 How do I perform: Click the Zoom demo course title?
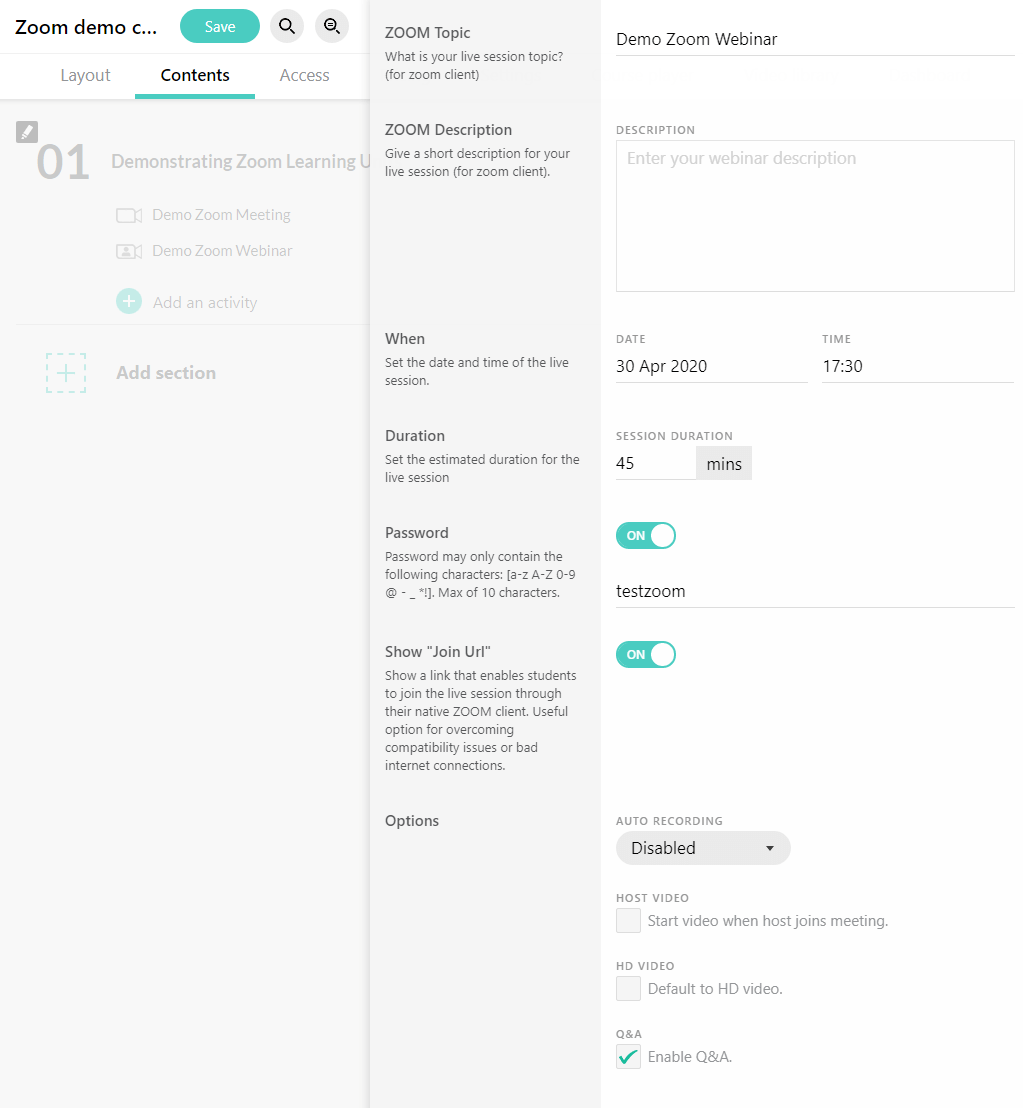coord(86,27)
